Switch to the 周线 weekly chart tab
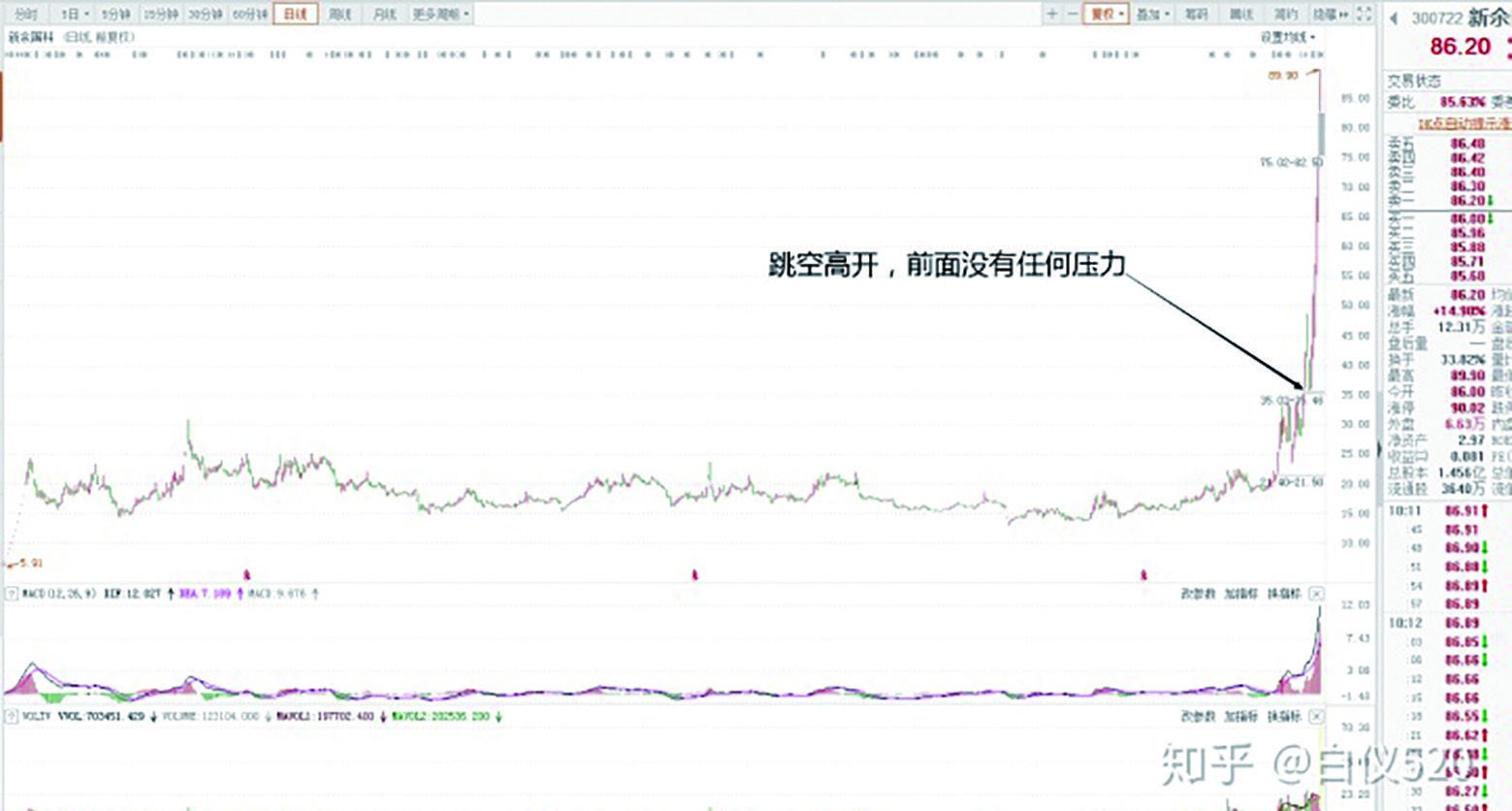Screen dimensions: 1512x811 [x=338, y=14]
